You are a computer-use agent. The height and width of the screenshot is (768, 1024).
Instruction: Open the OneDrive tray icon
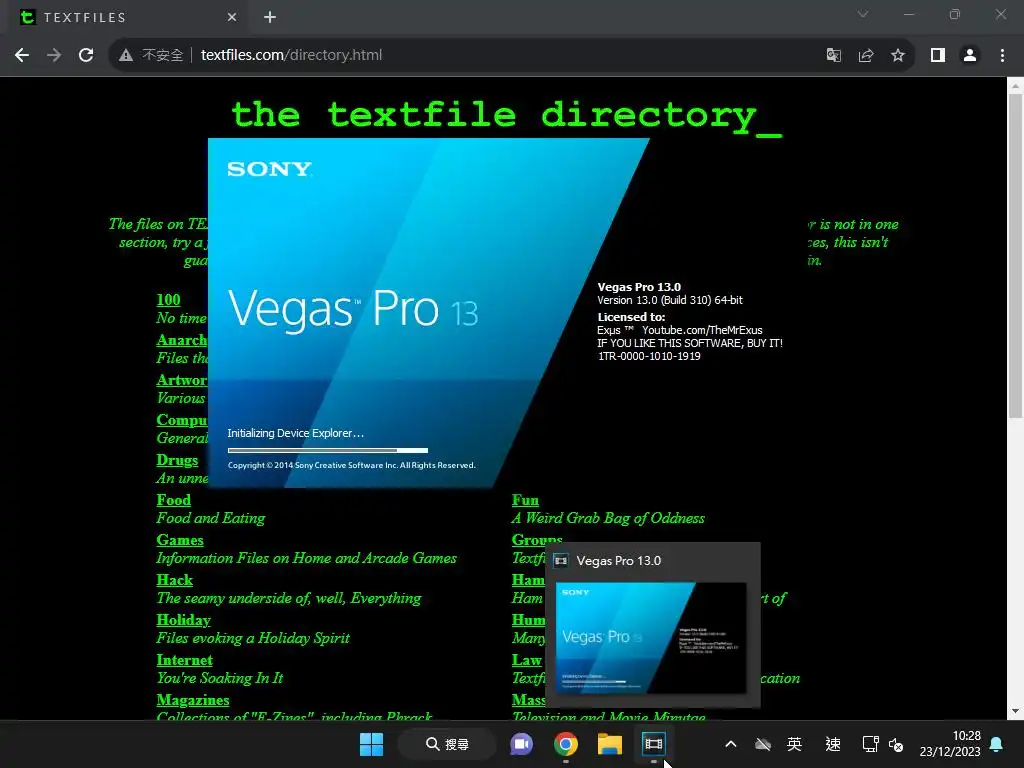[x=763, y=744]
